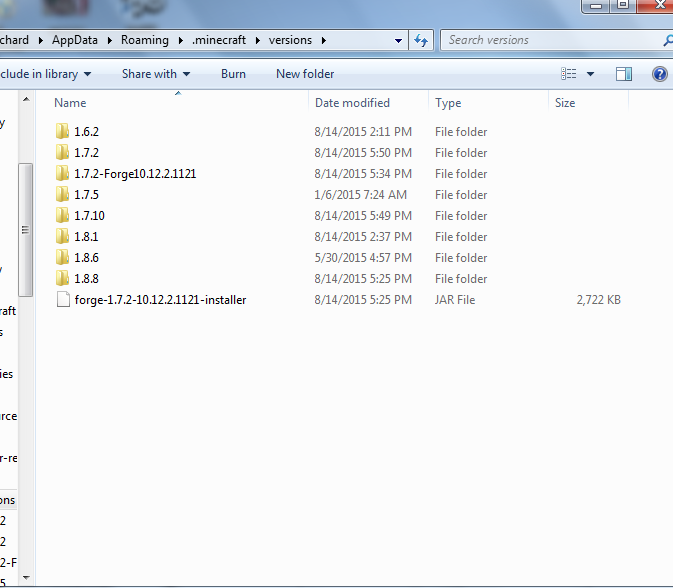Open the address bar history dropdown
This screenshot has width=673, height=588.
click(x=398, y=41)
